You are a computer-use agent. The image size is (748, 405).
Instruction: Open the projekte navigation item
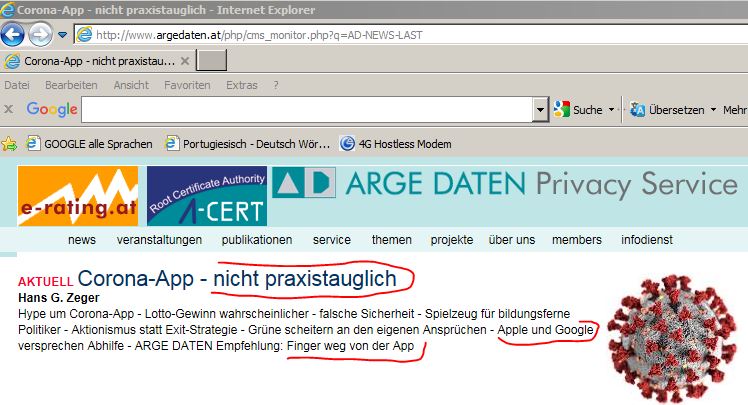[452, 239]
